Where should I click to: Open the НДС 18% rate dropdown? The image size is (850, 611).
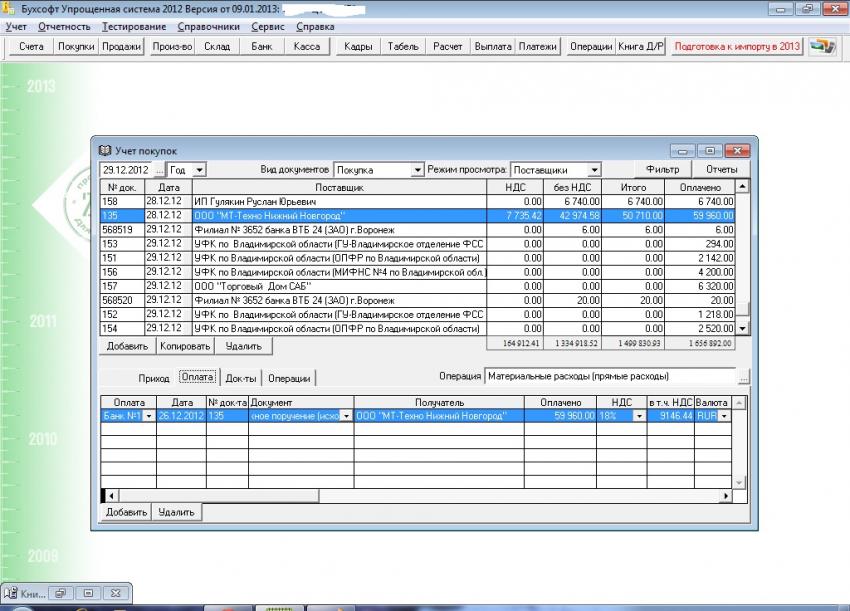638,416
